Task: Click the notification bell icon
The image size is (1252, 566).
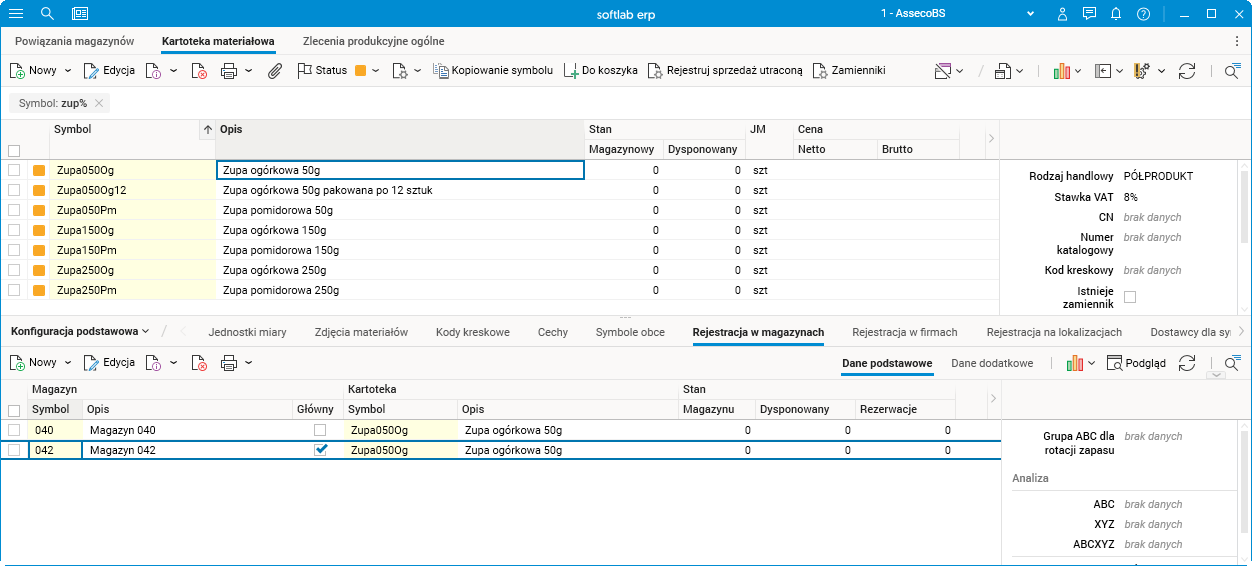Action: [1116, 14]
